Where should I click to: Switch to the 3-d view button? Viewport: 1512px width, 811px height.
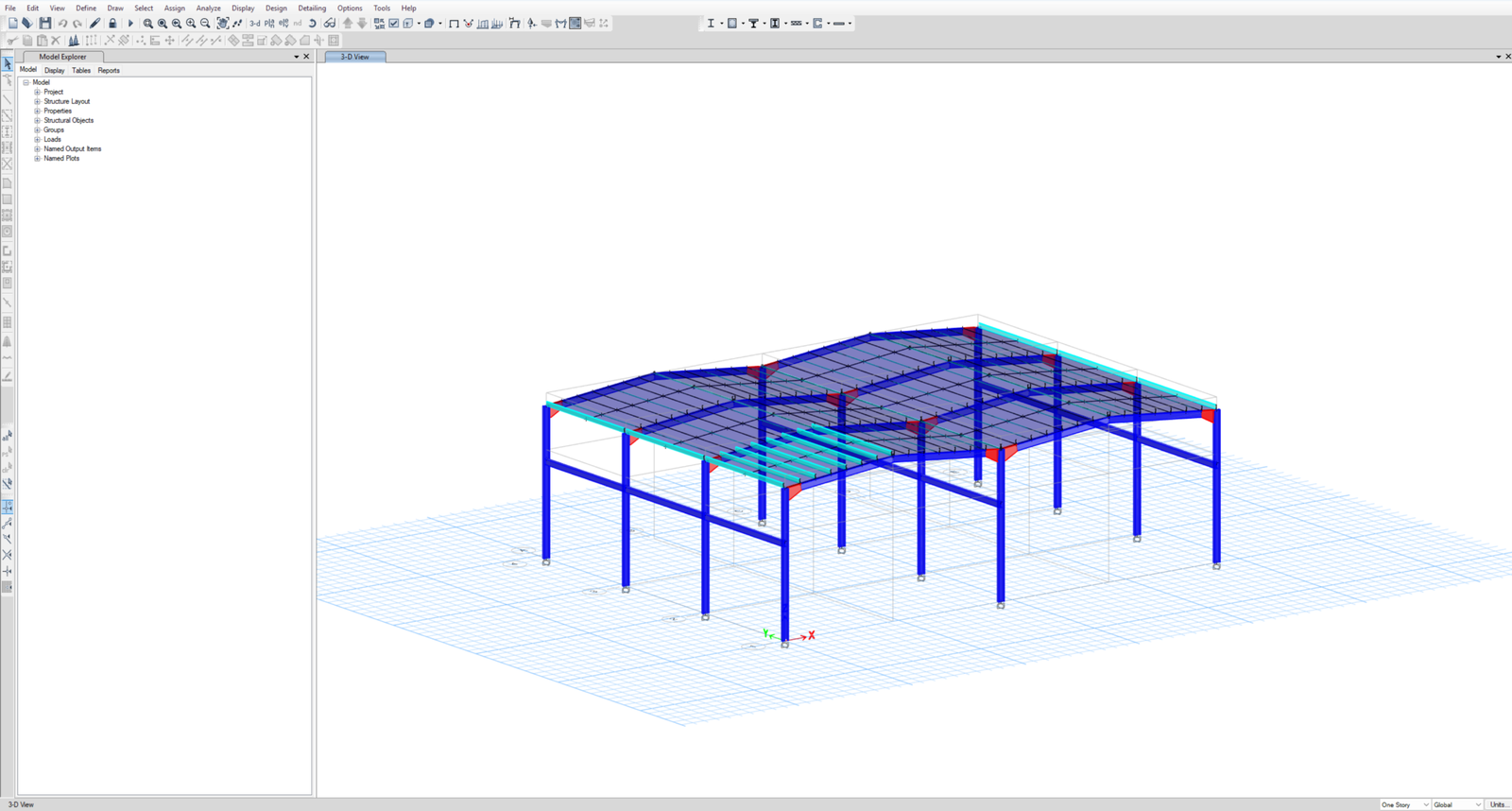click(255, 24)
